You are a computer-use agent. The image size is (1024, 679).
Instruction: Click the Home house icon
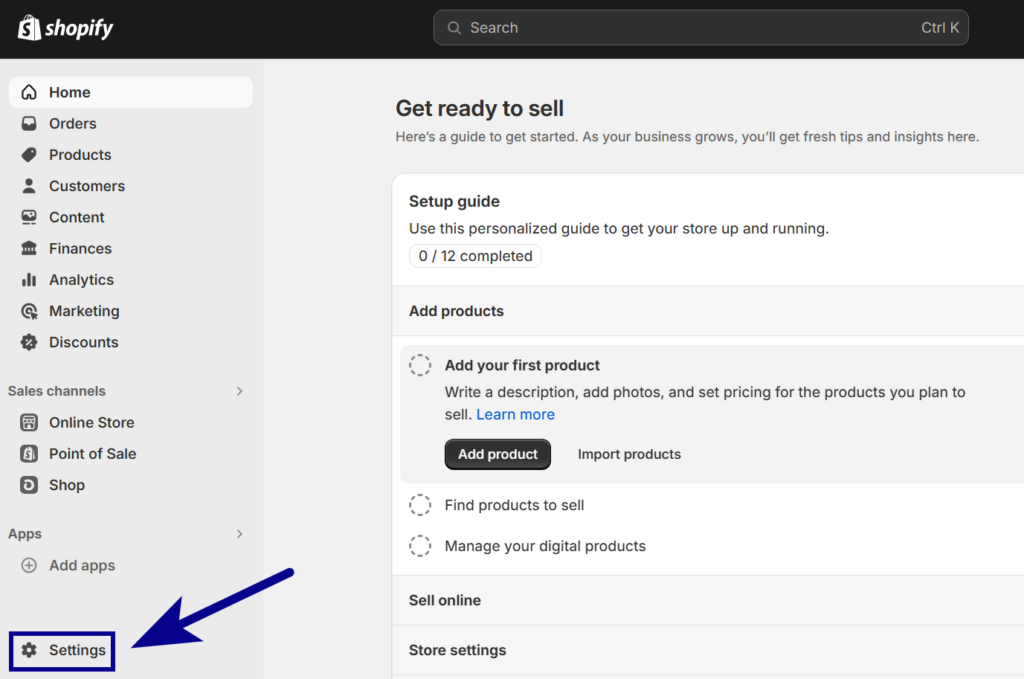tap(29, 92)
